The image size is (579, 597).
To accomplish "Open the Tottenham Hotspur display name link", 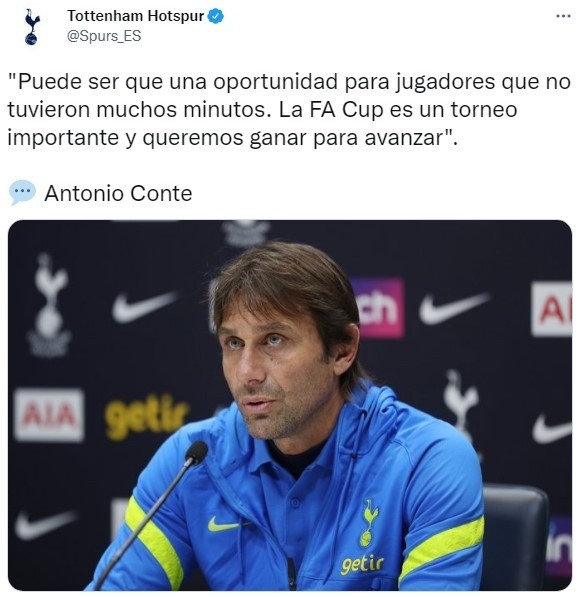I will point(136,16).
